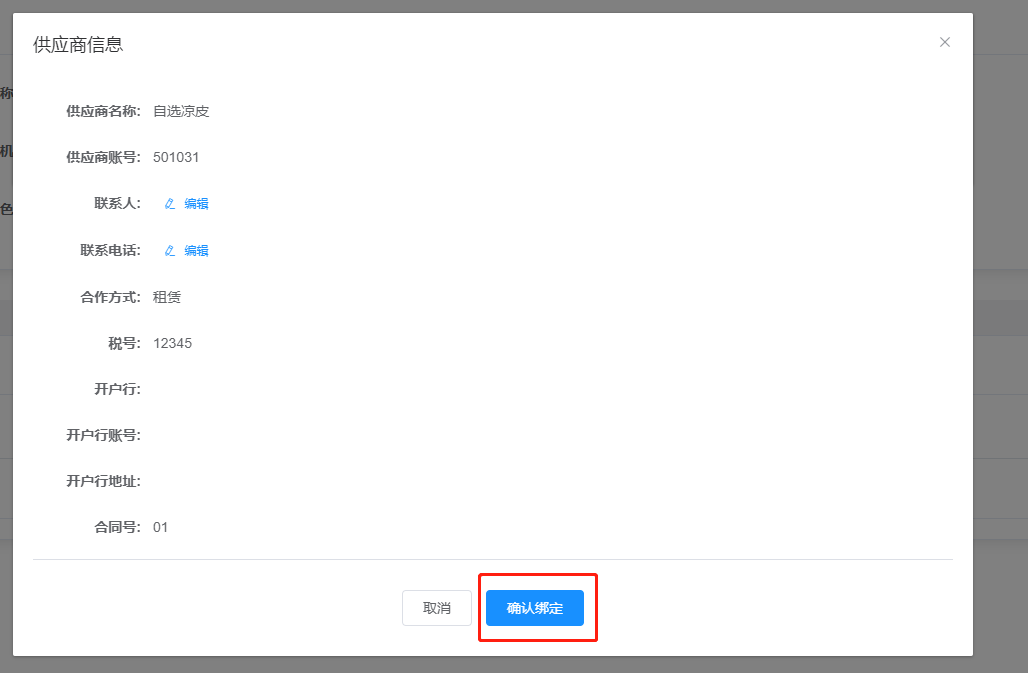1028x673 pixels.
Task: Click the 合作方式 field label
Action: [110, 298]
